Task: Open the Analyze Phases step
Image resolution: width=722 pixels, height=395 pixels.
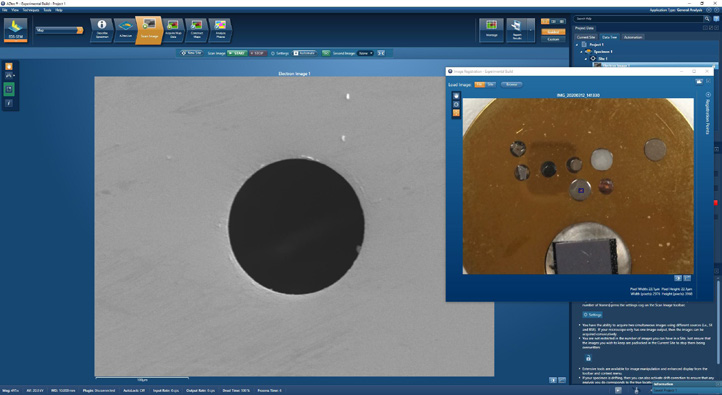Action: pyautogui.click(x=220, y=30)
